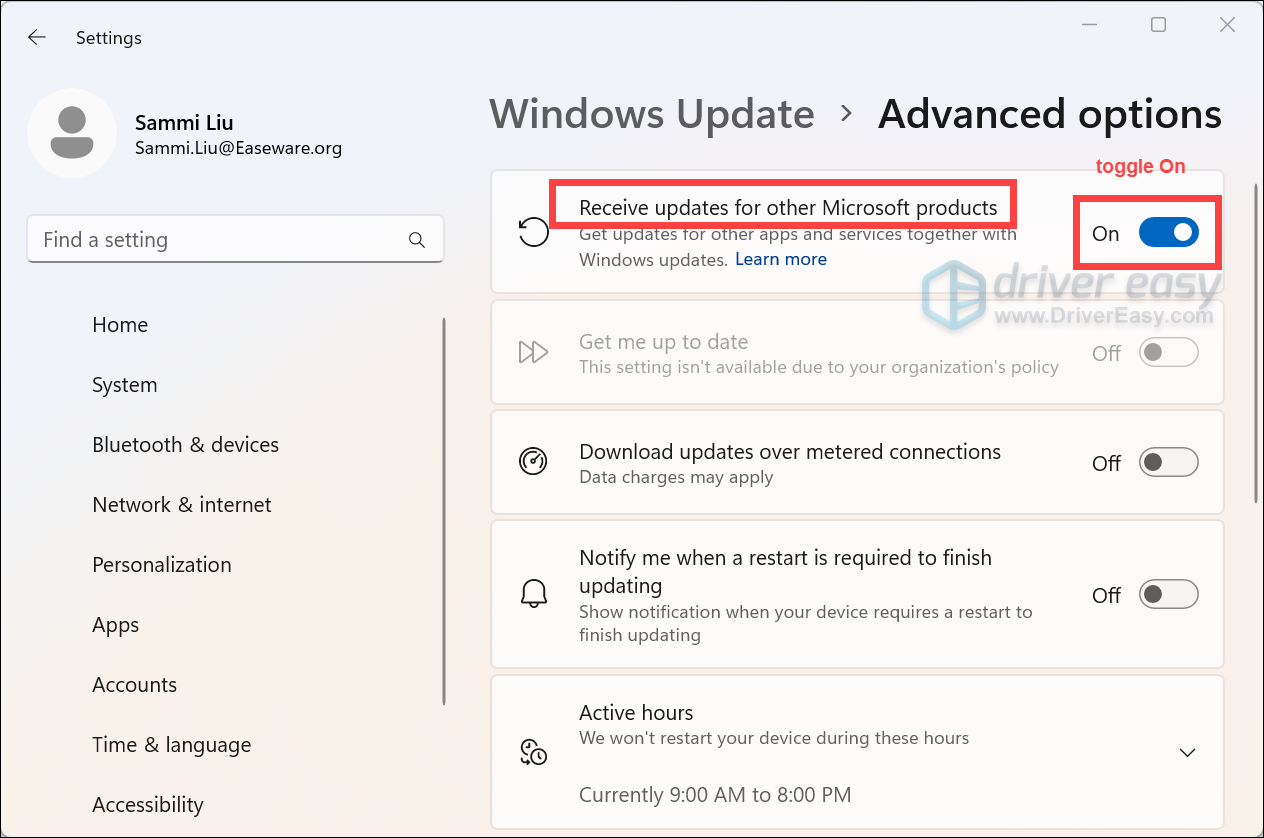Open the Learn more link
The width and height of the screenshot is (1264, 838).
[x=781, y=259]
